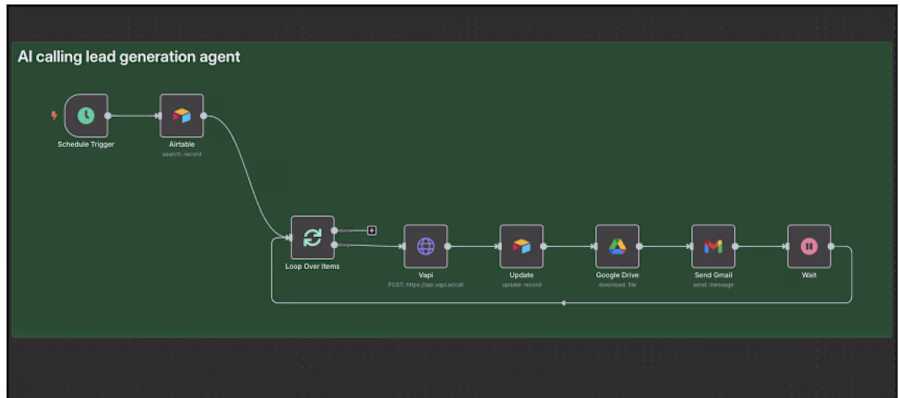Click the Schedule Trigger output connector dot
Viewport: 900px width, 398px height.
pyautogui.click(x=108, y=115)
